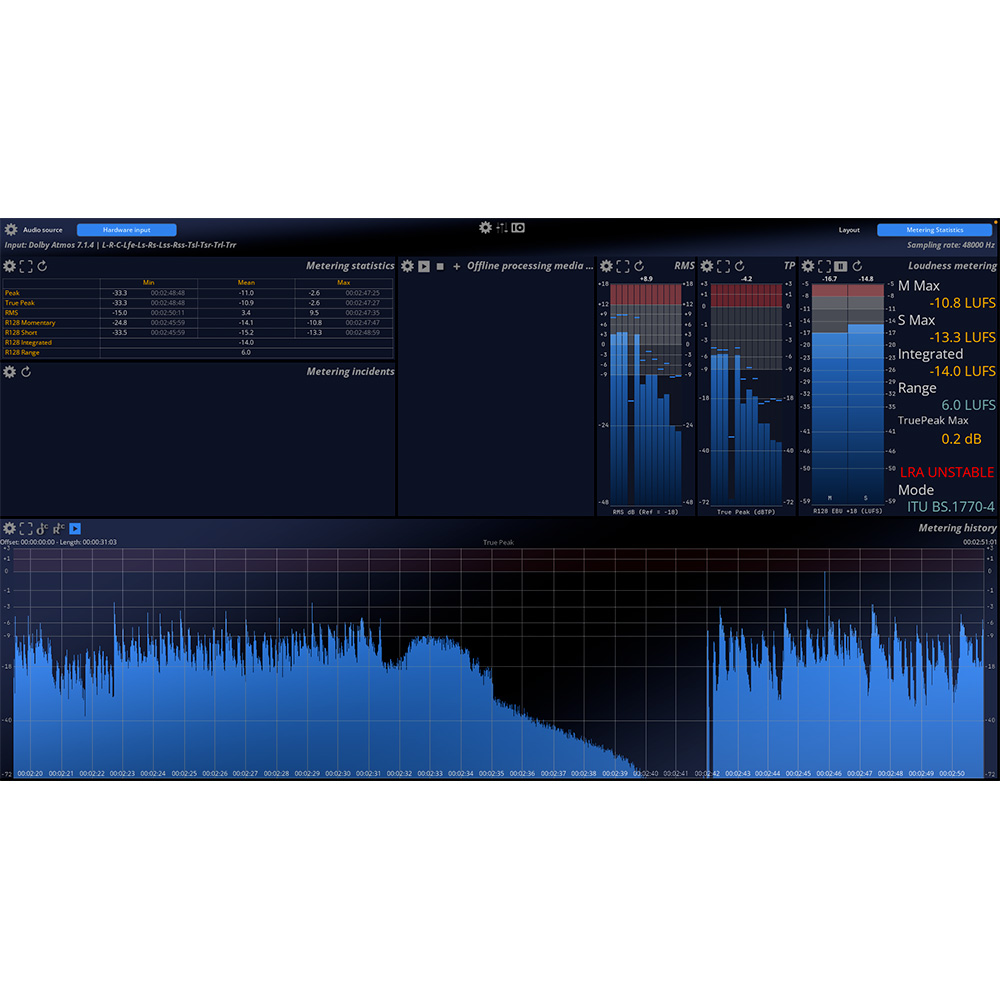This screenshot has width=1000, height=1000.
Task: Open Metering history settings gear
Action: click(x=10, y=528)
